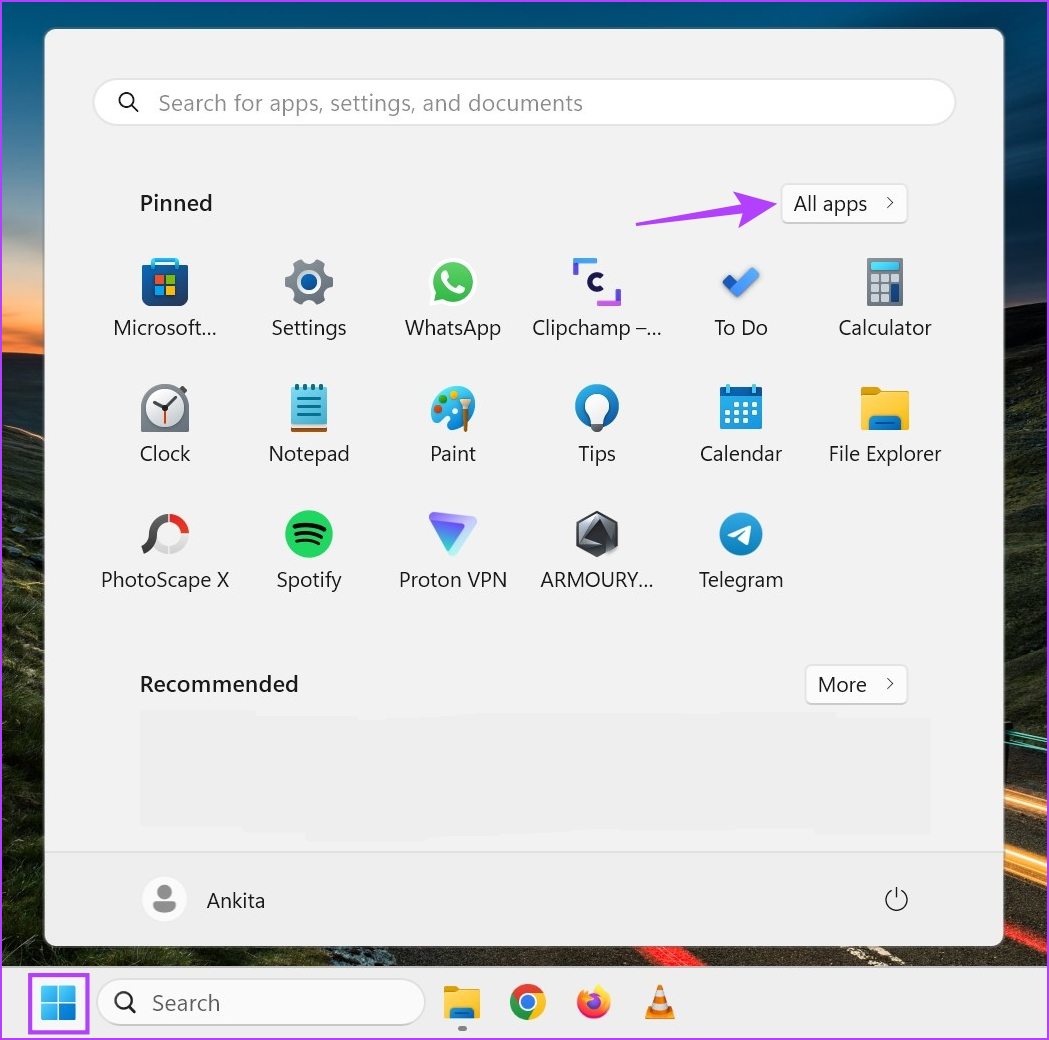This screenshot has height=1040, width=1049.
Task: Open File Explorer from the taskbar
Action: [462, 1003]
